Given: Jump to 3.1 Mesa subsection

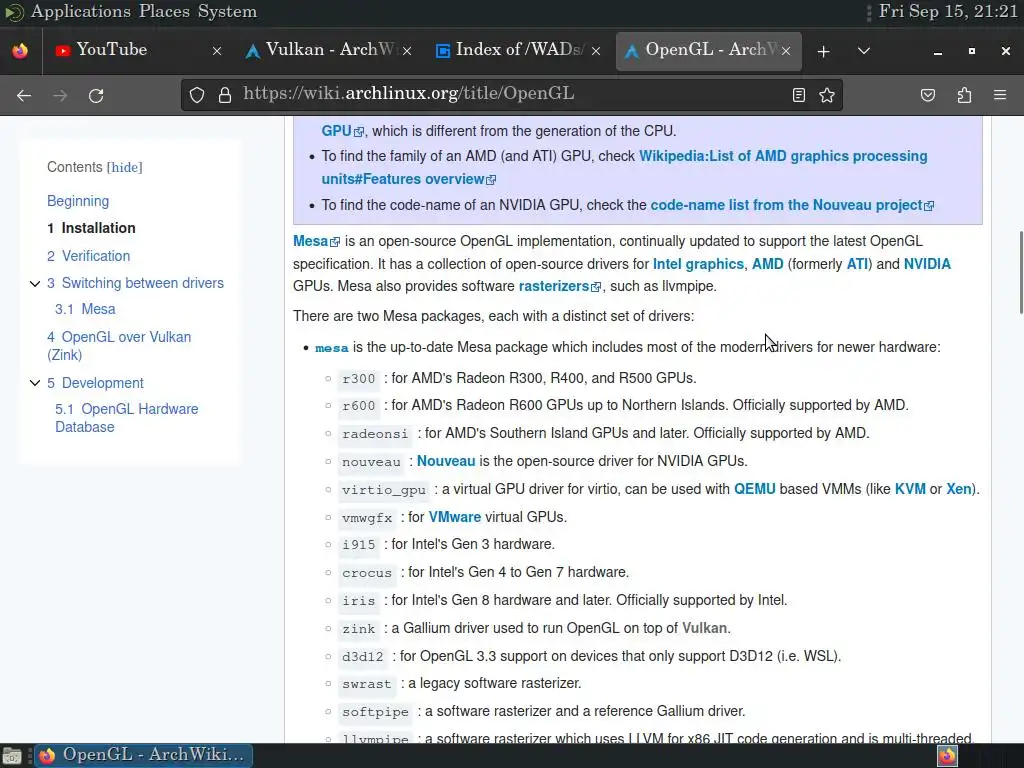Looking at the screenshot, I should click(85, 309).
